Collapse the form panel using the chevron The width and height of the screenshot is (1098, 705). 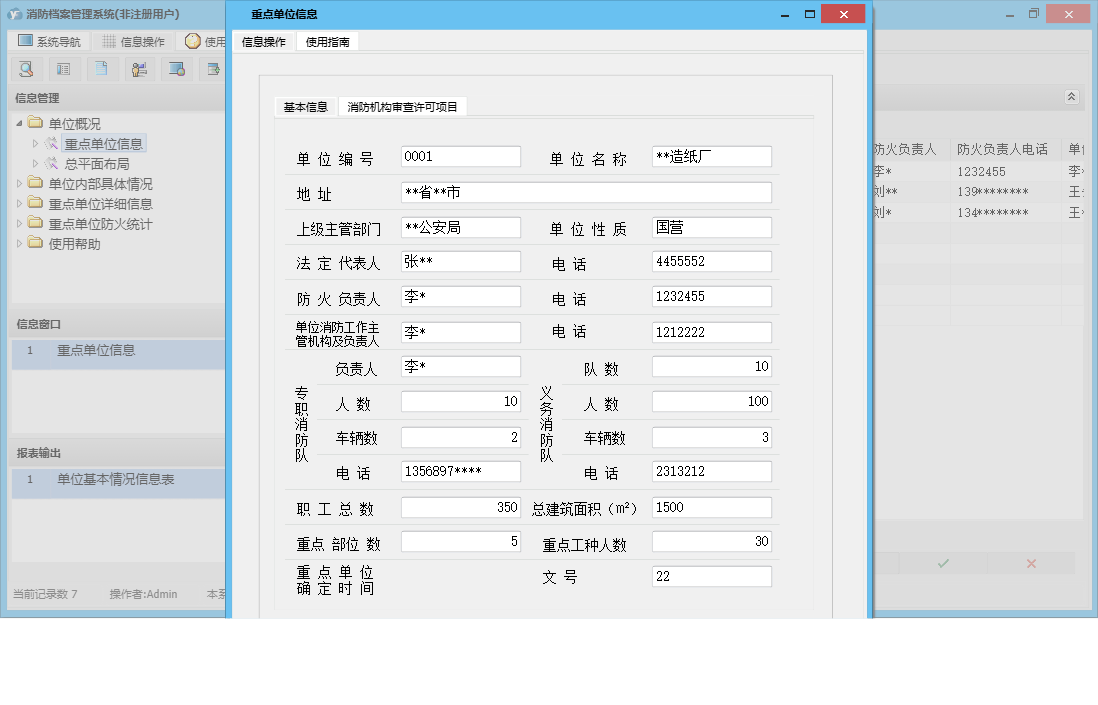(x=1071, y=97)
